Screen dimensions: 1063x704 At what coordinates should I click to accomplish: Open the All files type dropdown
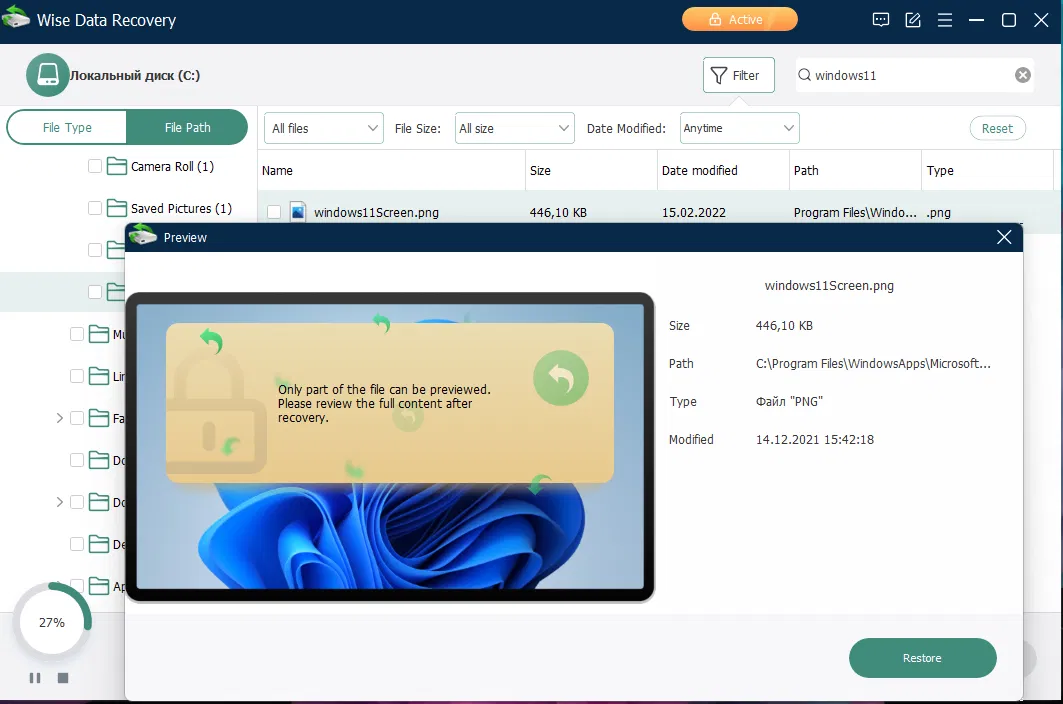(323, 128)
